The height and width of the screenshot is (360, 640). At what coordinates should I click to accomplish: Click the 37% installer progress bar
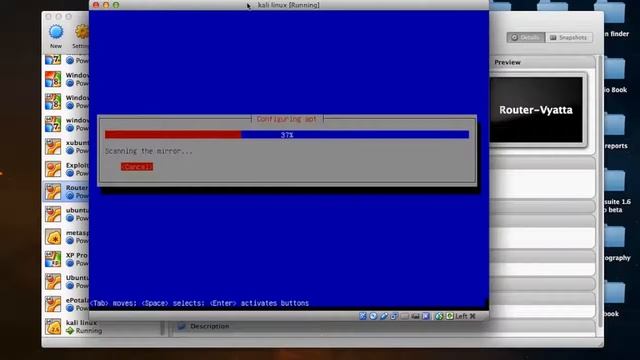(287, 135)
